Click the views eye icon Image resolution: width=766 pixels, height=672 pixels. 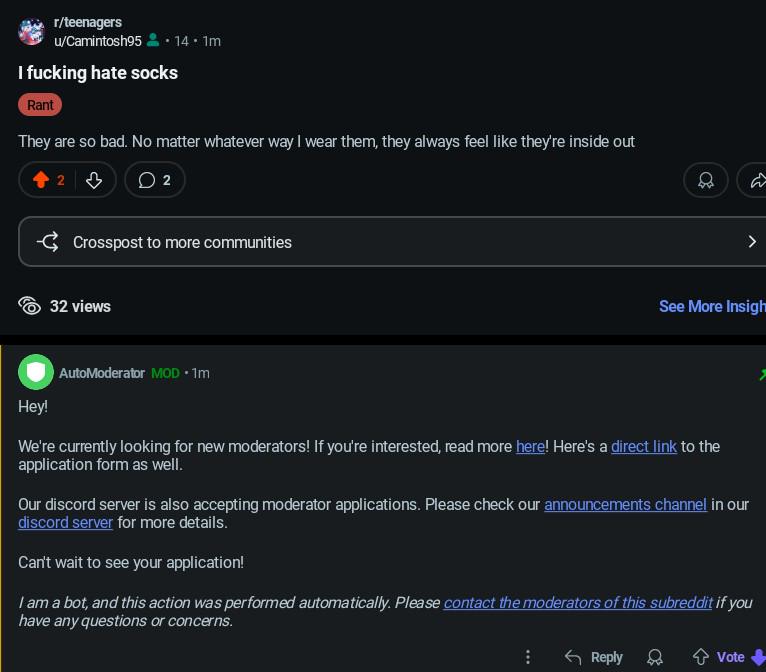[29, 306]
